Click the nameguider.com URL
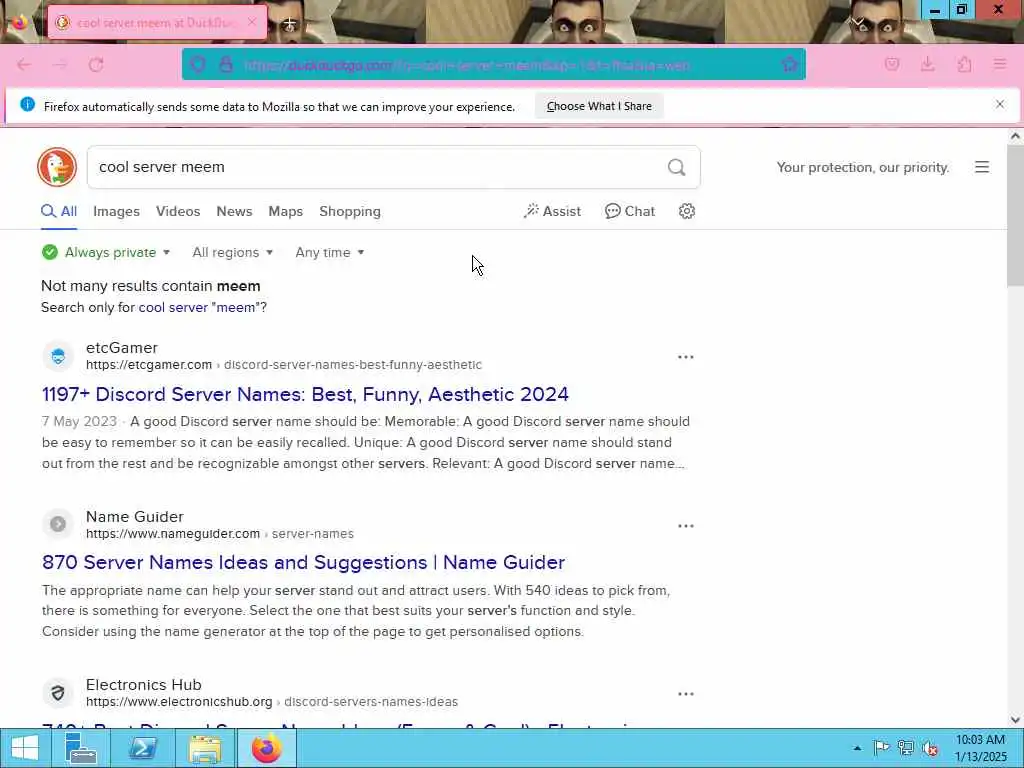Viewport: 1024px width, 768px height. tap(173, 534)
